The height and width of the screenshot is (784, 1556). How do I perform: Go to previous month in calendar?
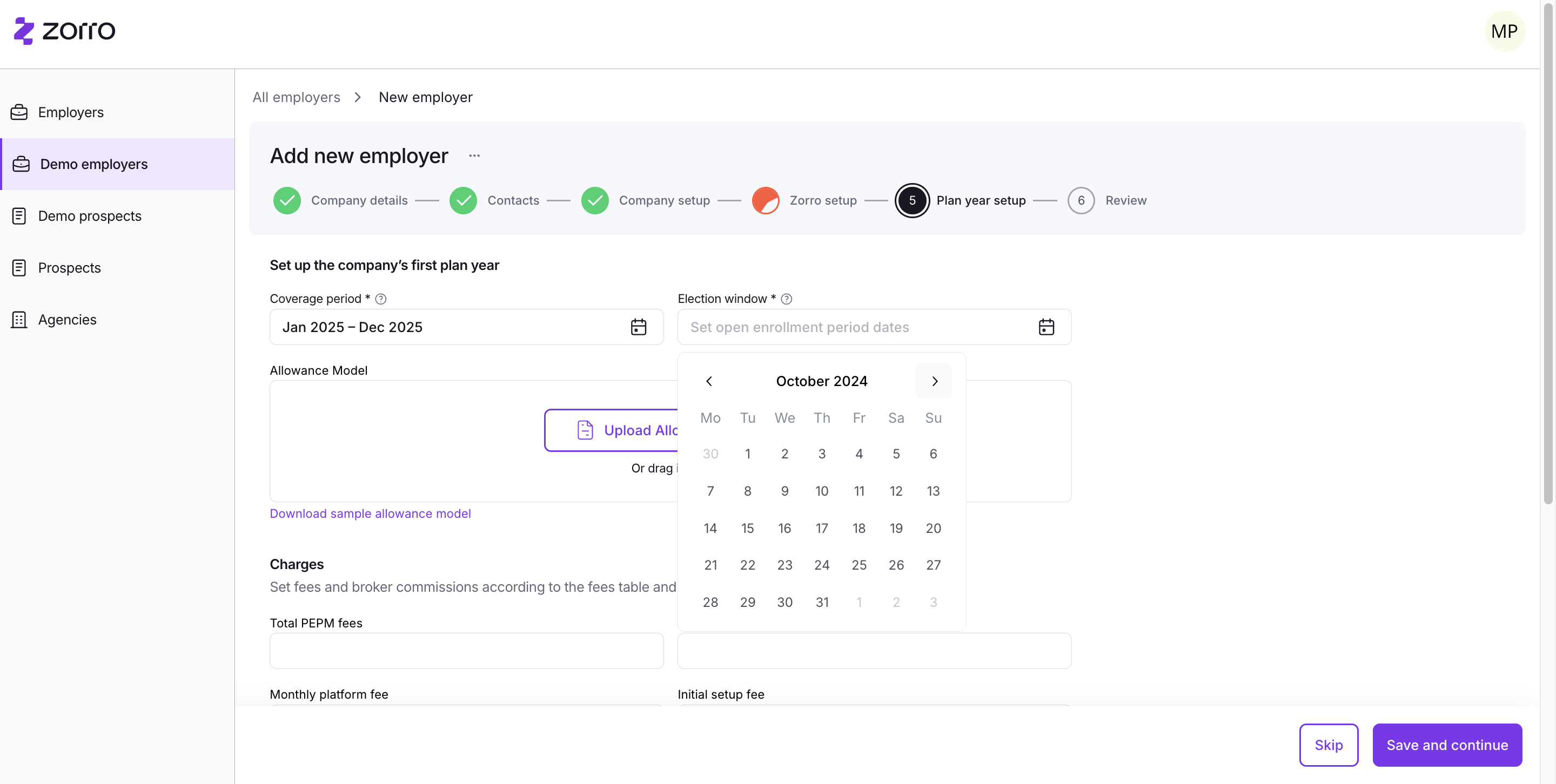coord(709,381)
